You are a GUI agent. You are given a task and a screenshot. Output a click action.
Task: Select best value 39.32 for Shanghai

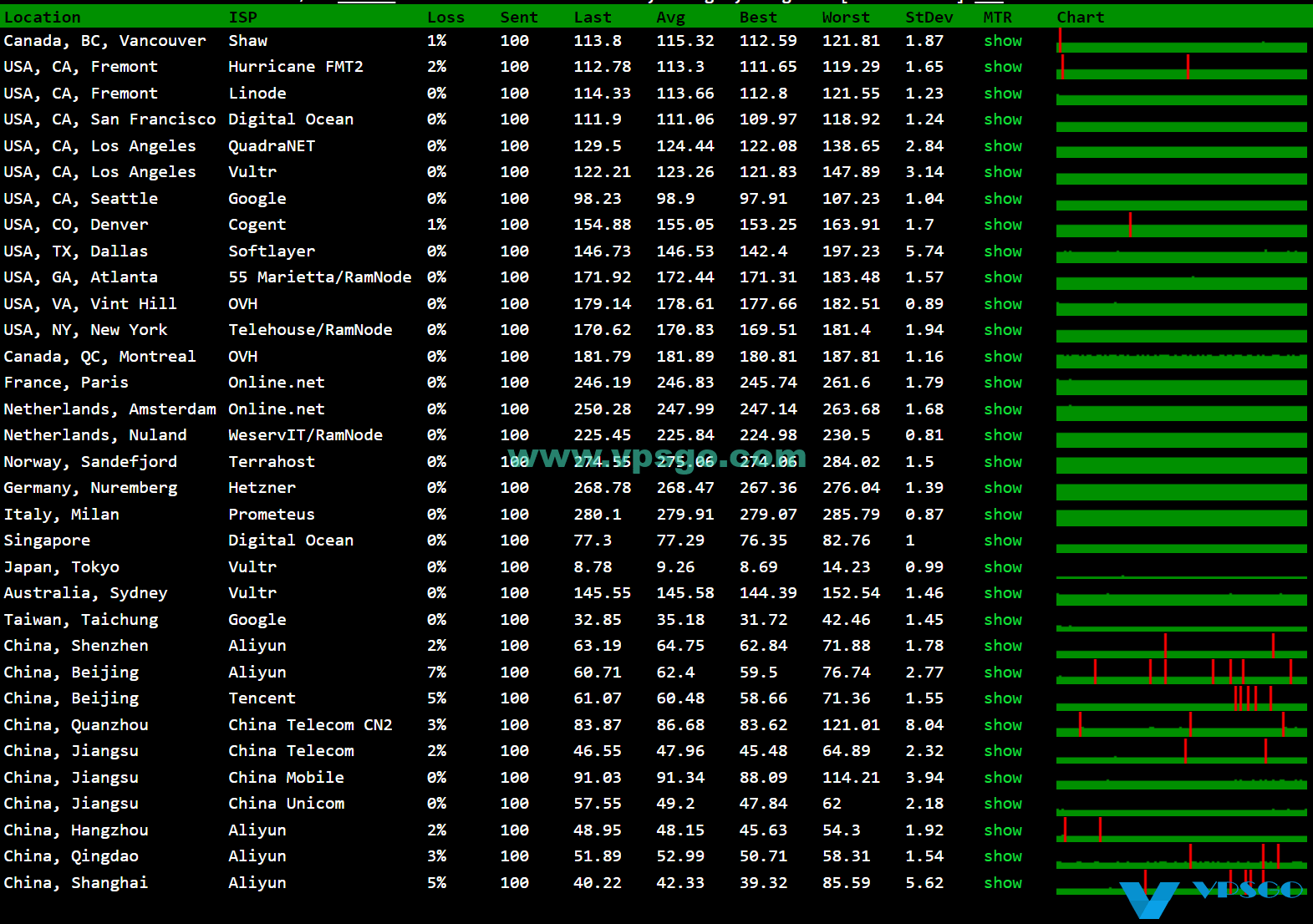point(763,882)
